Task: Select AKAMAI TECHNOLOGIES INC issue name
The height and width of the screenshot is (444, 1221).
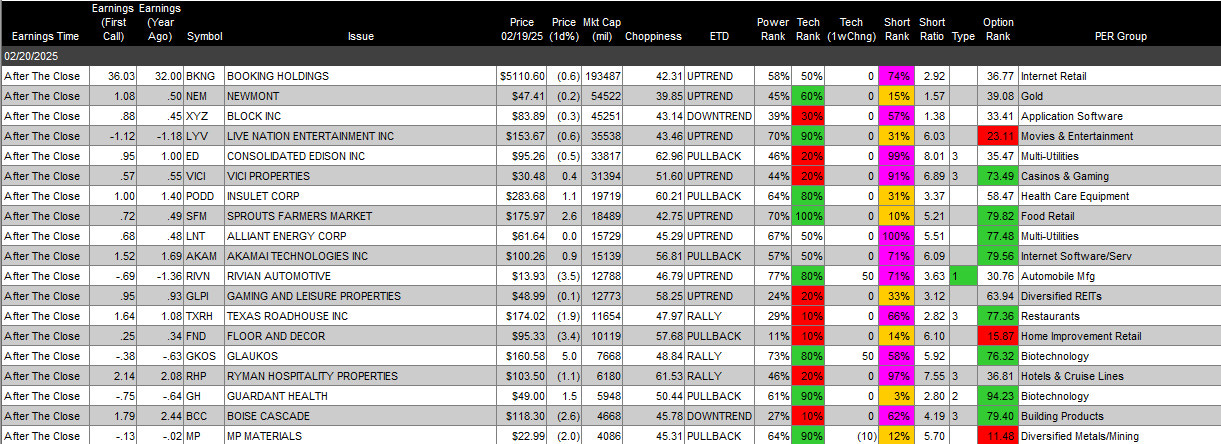Action: (297, 256)
